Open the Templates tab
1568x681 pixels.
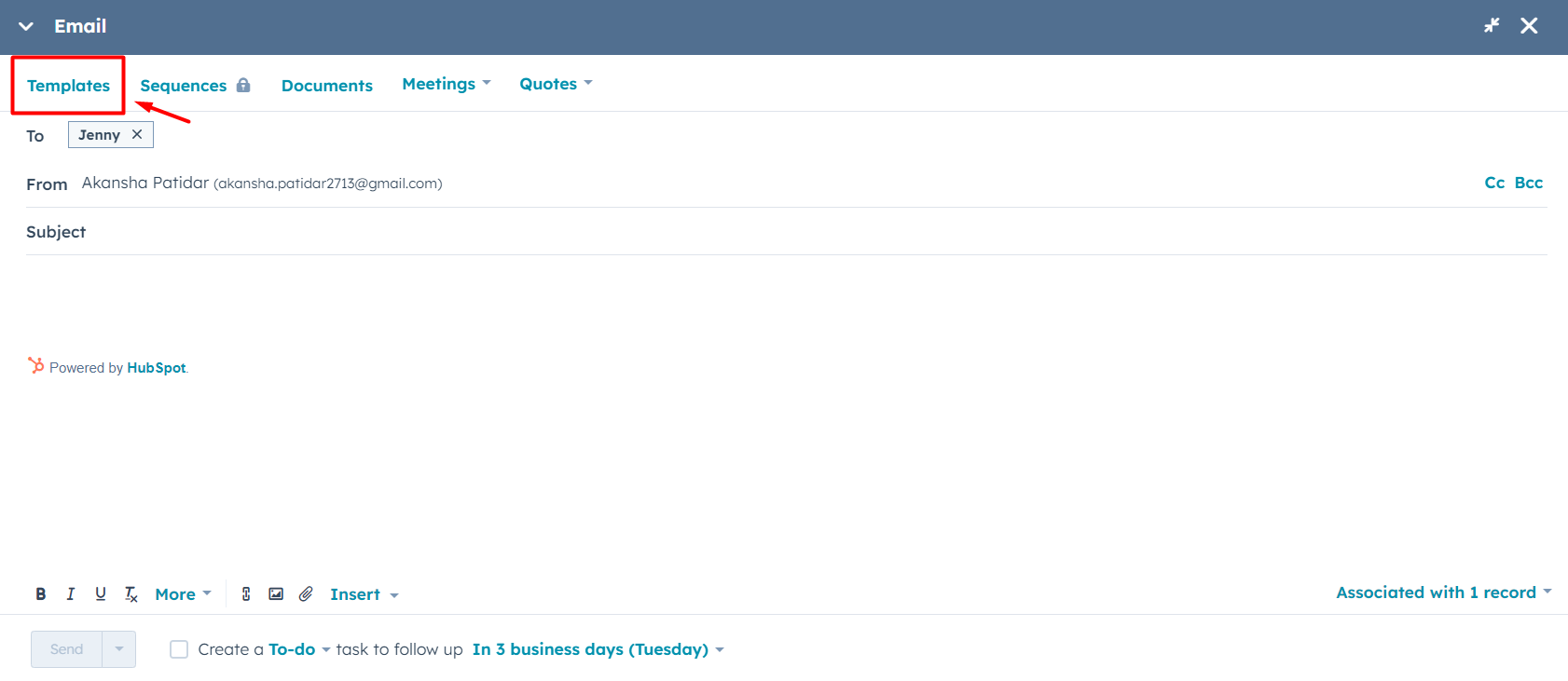[x=68, y=86]
